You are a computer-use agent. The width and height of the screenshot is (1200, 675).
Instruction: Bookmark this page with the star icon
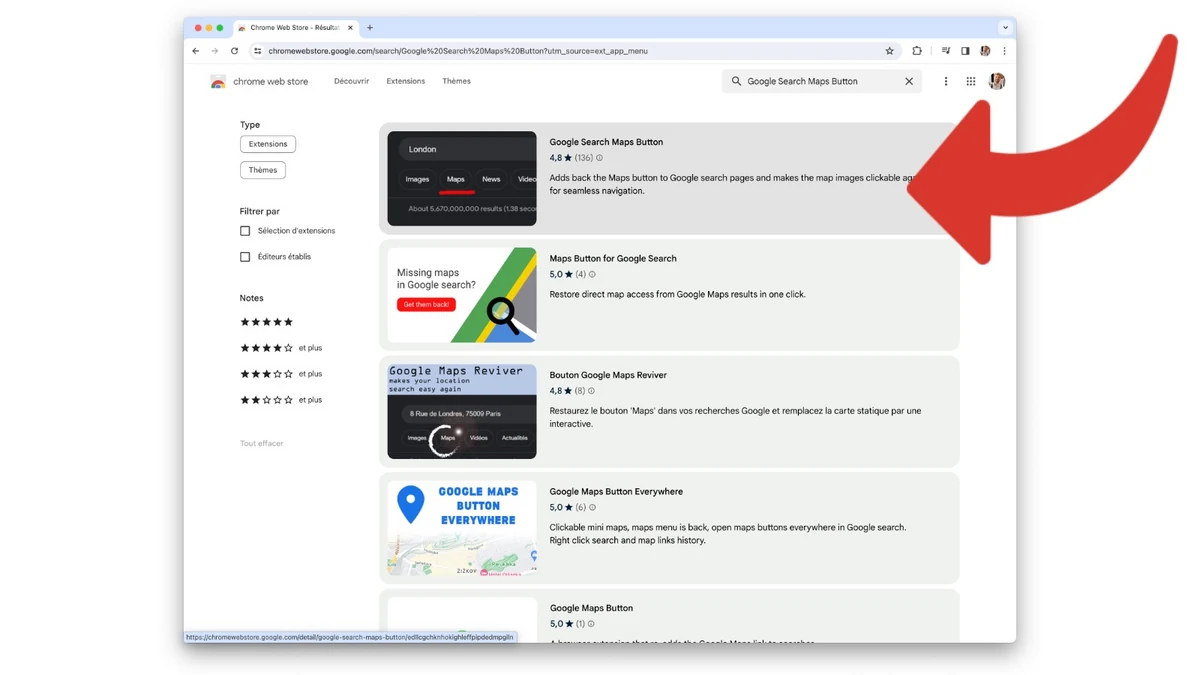[889, 51]
